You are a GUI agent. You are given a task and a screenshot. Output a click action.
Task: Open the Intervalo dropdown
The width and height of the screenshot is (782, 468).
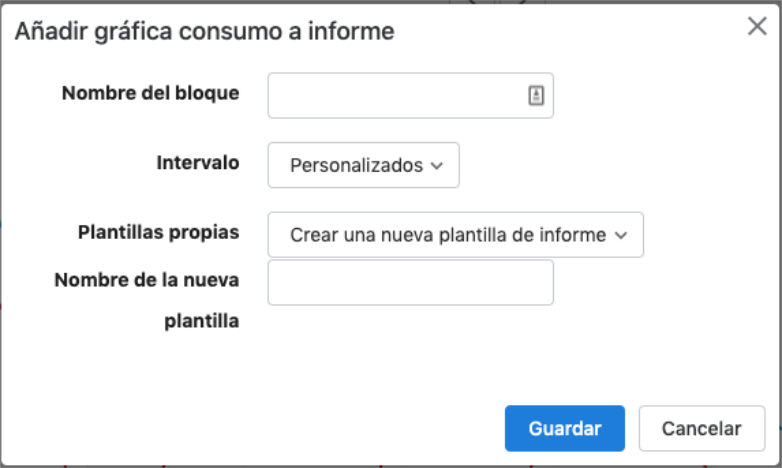(364, 165)
